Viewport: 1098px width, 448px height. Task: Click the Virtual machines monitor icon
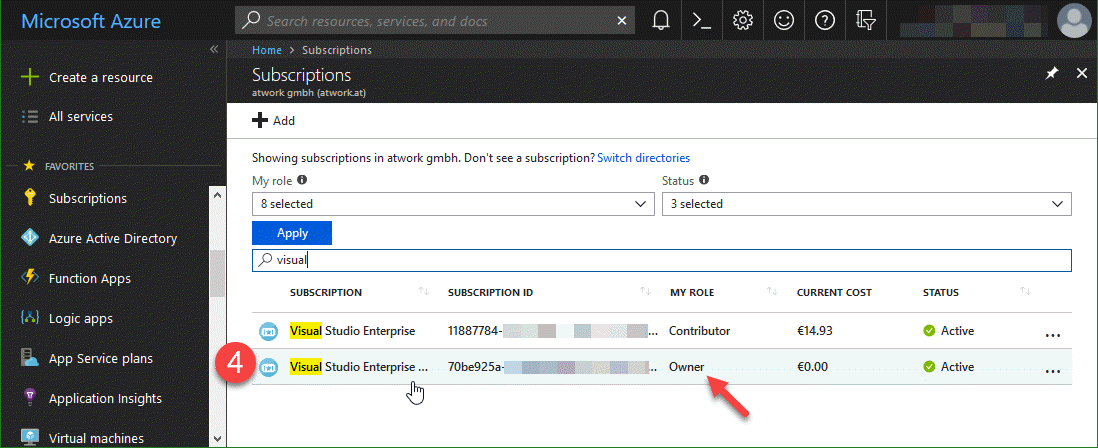29,438
